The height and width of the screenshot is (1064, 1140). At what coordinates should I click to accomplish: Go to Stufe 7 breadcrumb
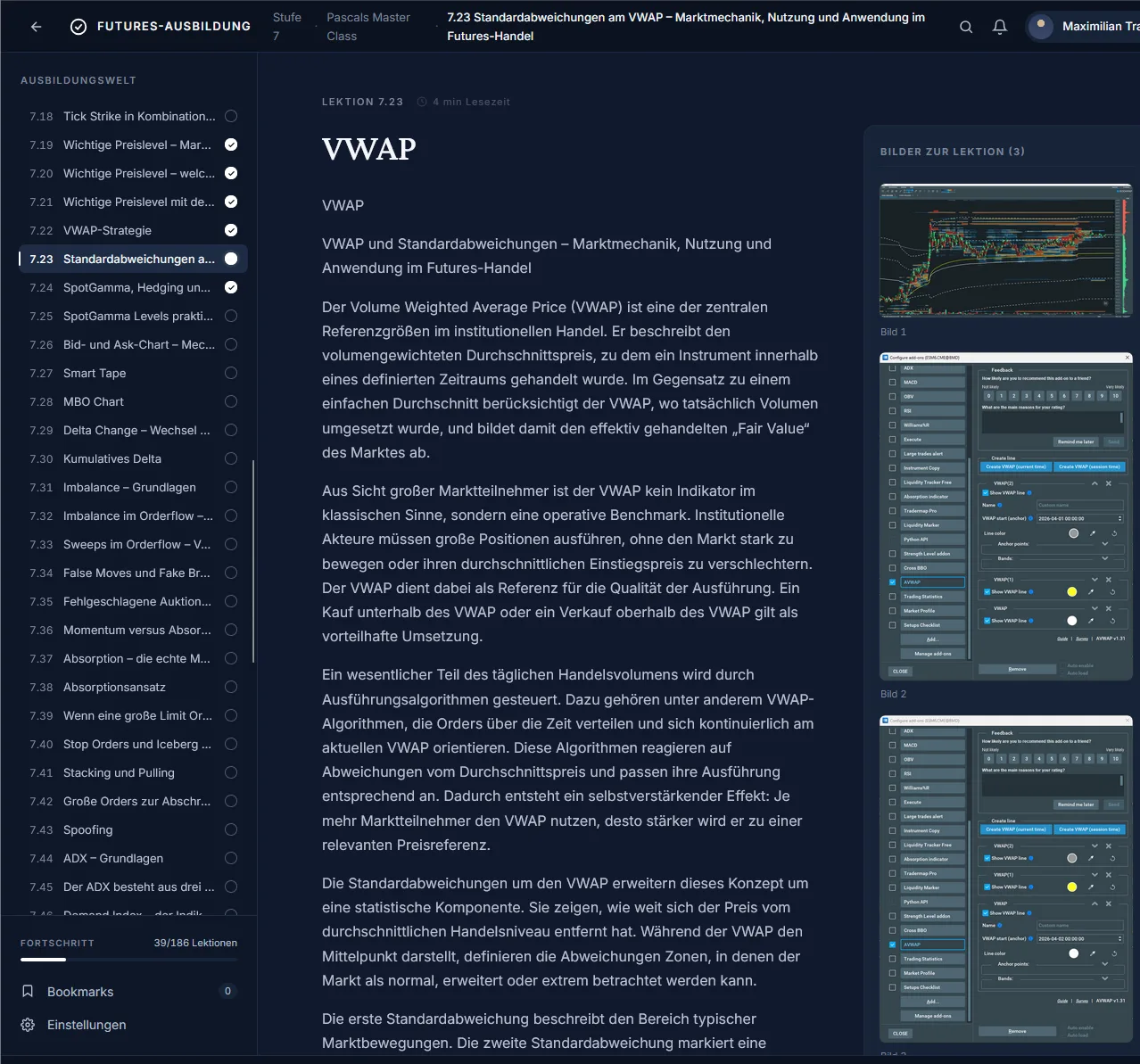(287, 27)
